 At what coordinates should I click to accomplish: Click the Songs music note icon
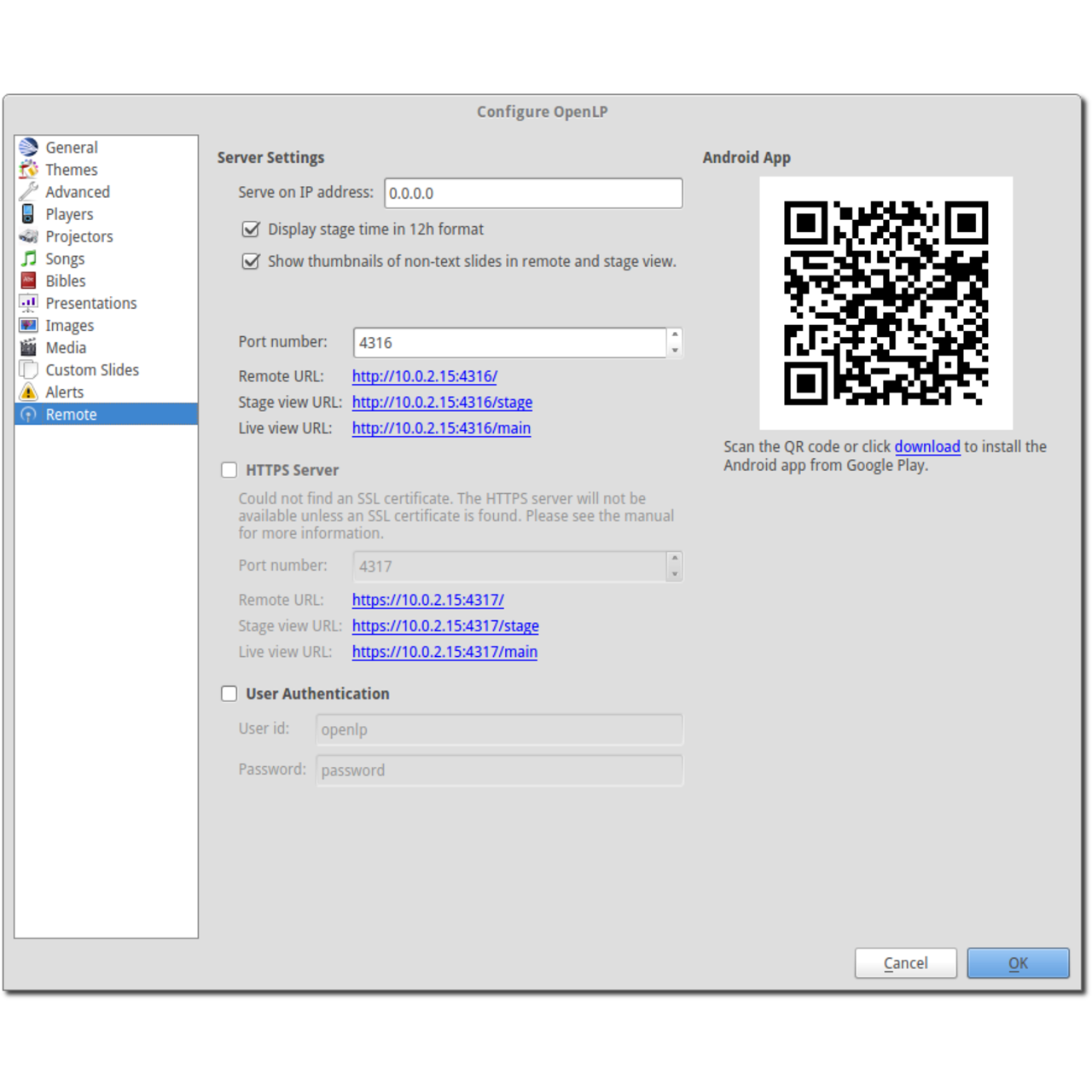coord(28,258)
